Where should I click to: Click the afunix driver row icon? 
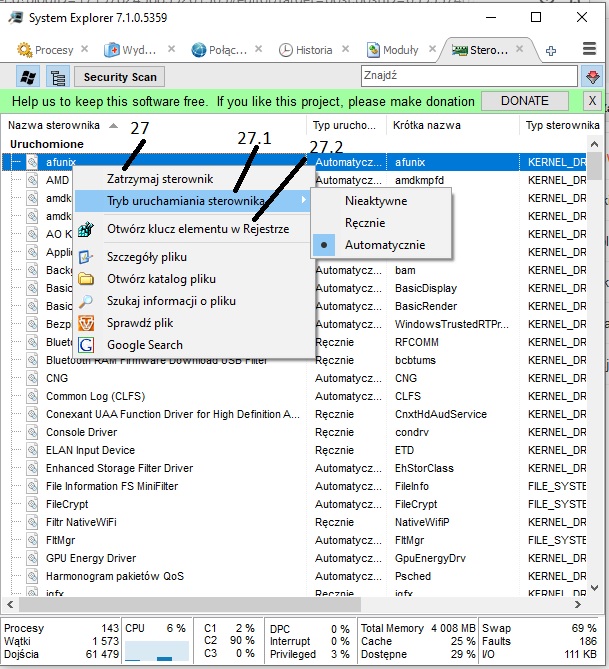tap(32, 162)
